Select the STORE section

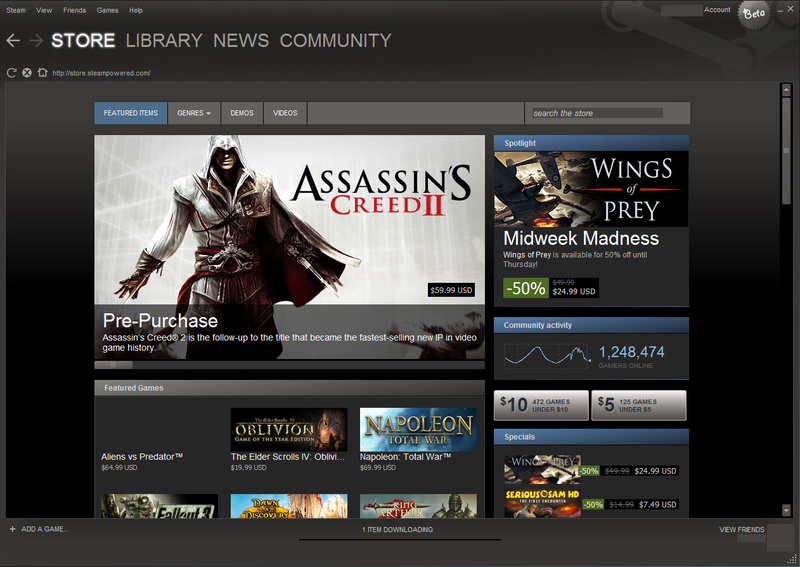click(83, 41)
